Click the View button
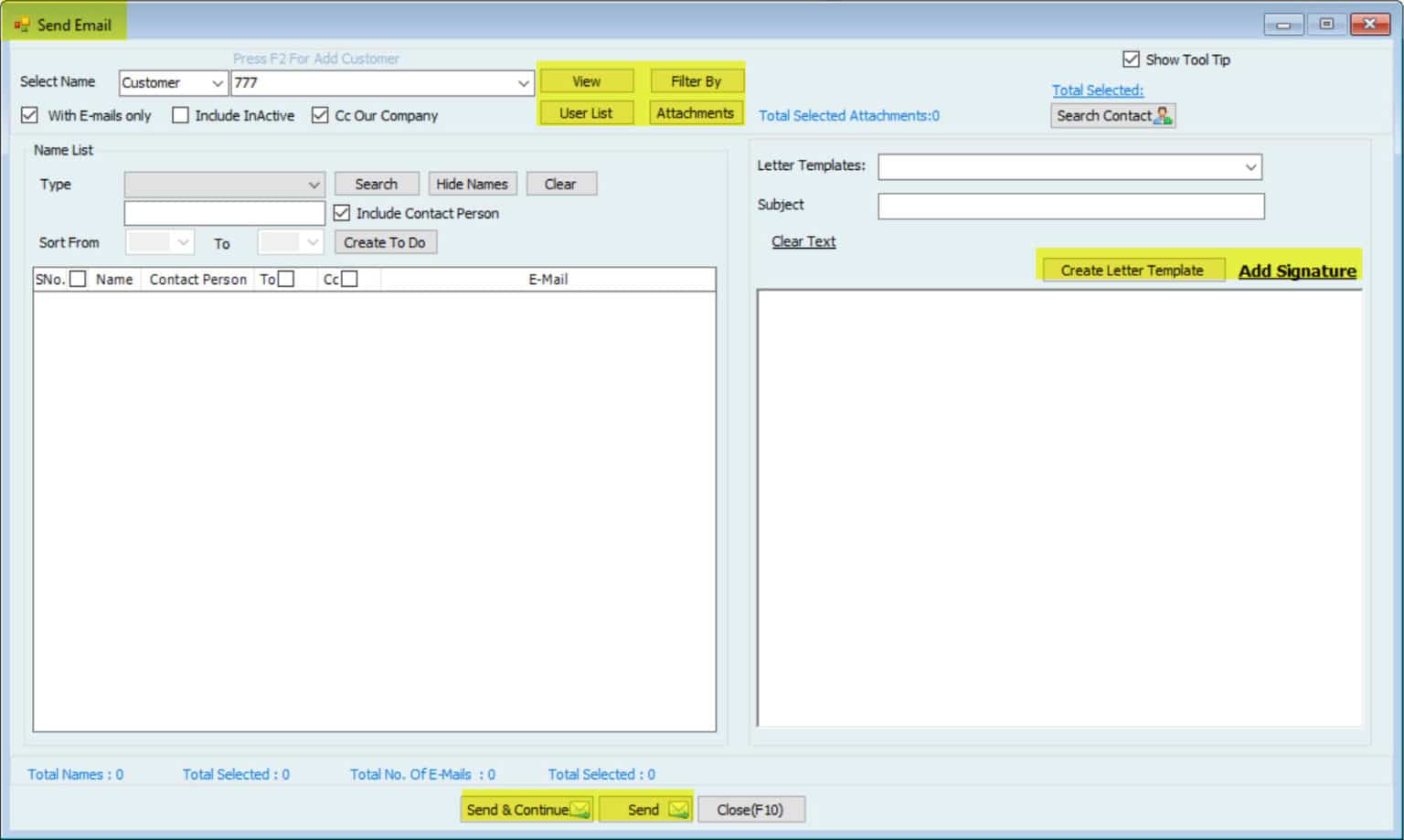The height and width of the screenshot is (840, 1404). [x=587, y=81]
